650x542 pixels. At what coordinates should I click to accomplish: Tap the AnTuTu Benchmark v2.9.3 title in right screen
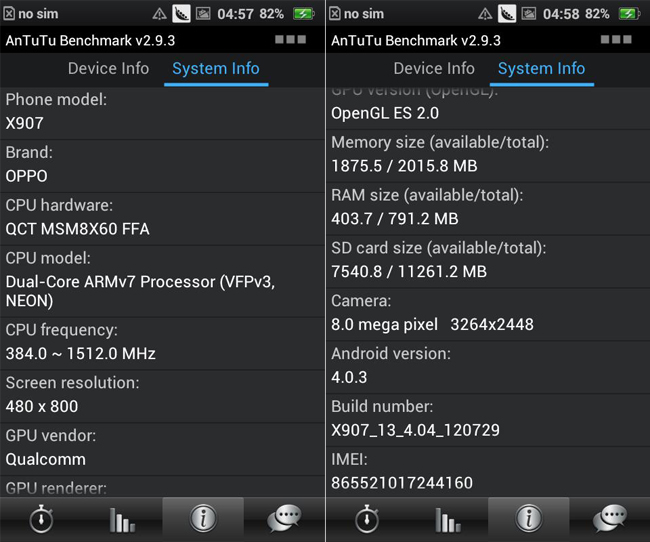416,40
